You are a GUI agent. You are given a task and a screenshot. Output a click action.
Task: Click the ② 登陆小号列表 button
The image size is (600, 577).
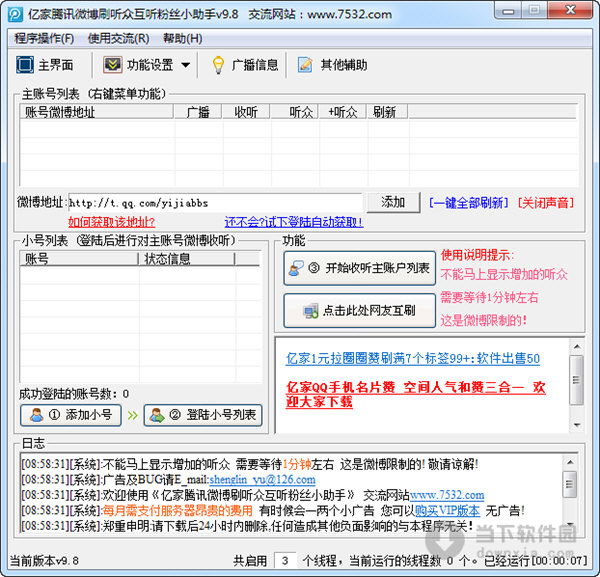click(x=203, y=415)
